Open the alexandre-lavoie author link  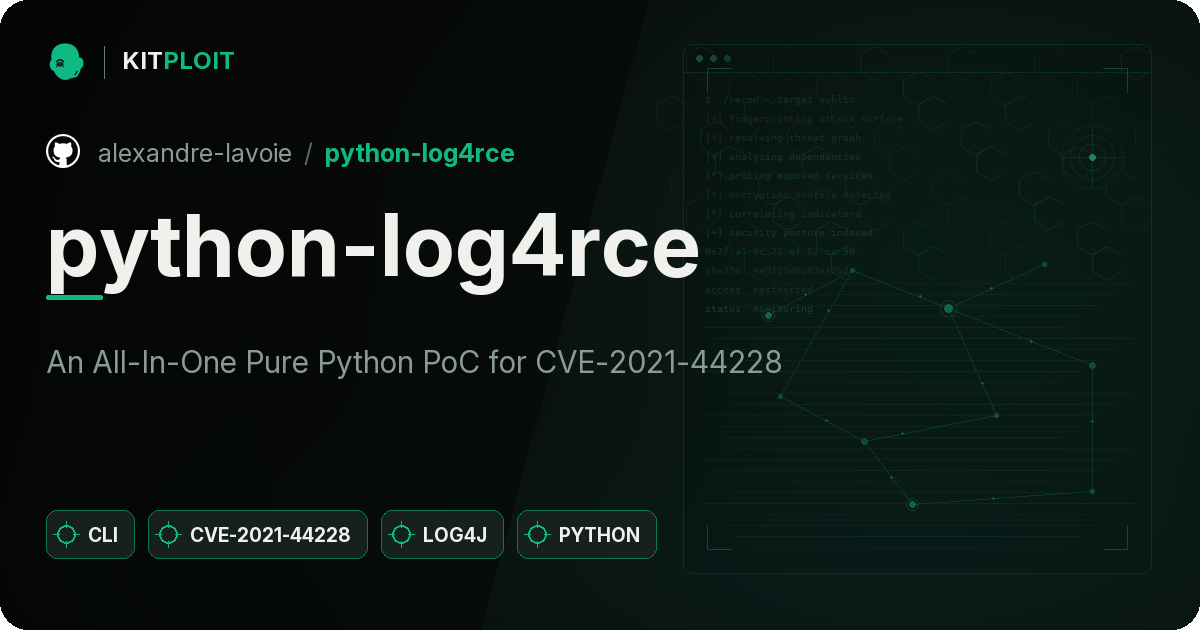coord(195,153)
